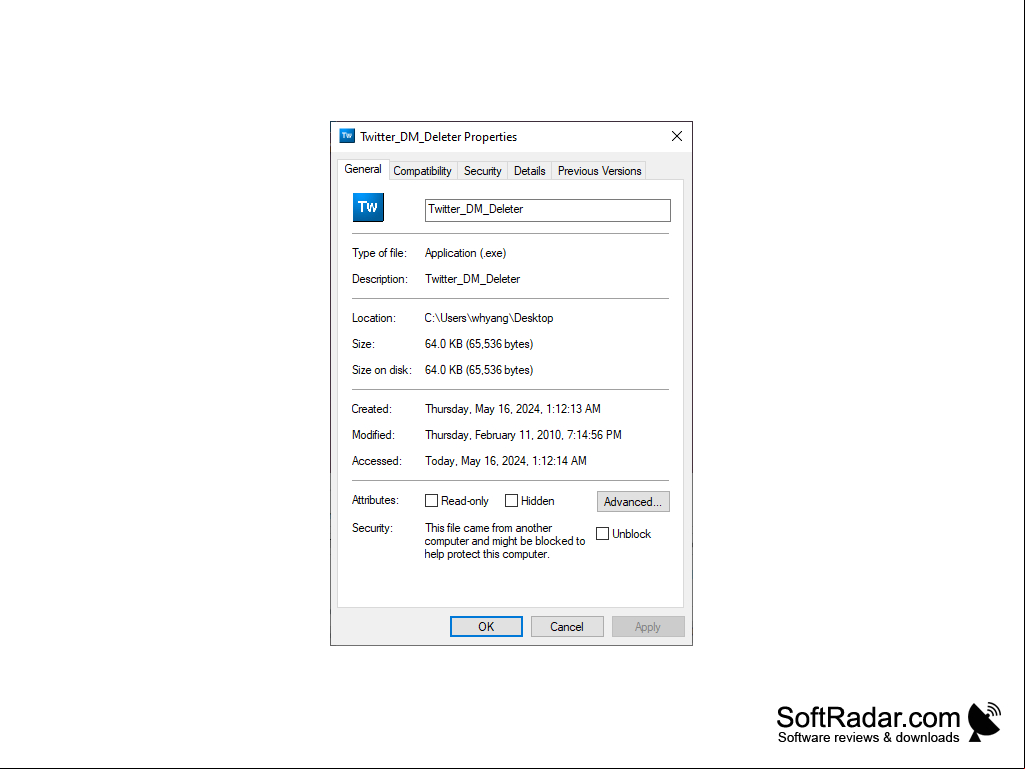The width and height of the screenshot is (1025, 769).
Task: Click the 'Twitter_DM_Deleter Properties' window title
Action: (x=439, y=137)
